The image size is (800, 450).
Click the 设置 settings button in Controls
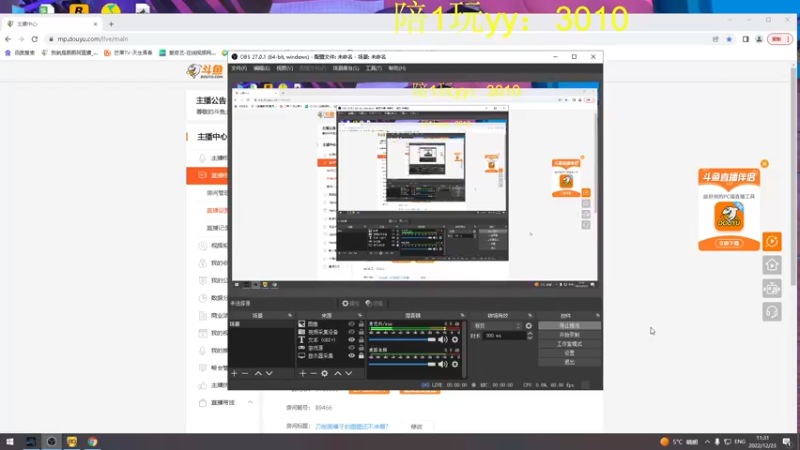[569, 353]
